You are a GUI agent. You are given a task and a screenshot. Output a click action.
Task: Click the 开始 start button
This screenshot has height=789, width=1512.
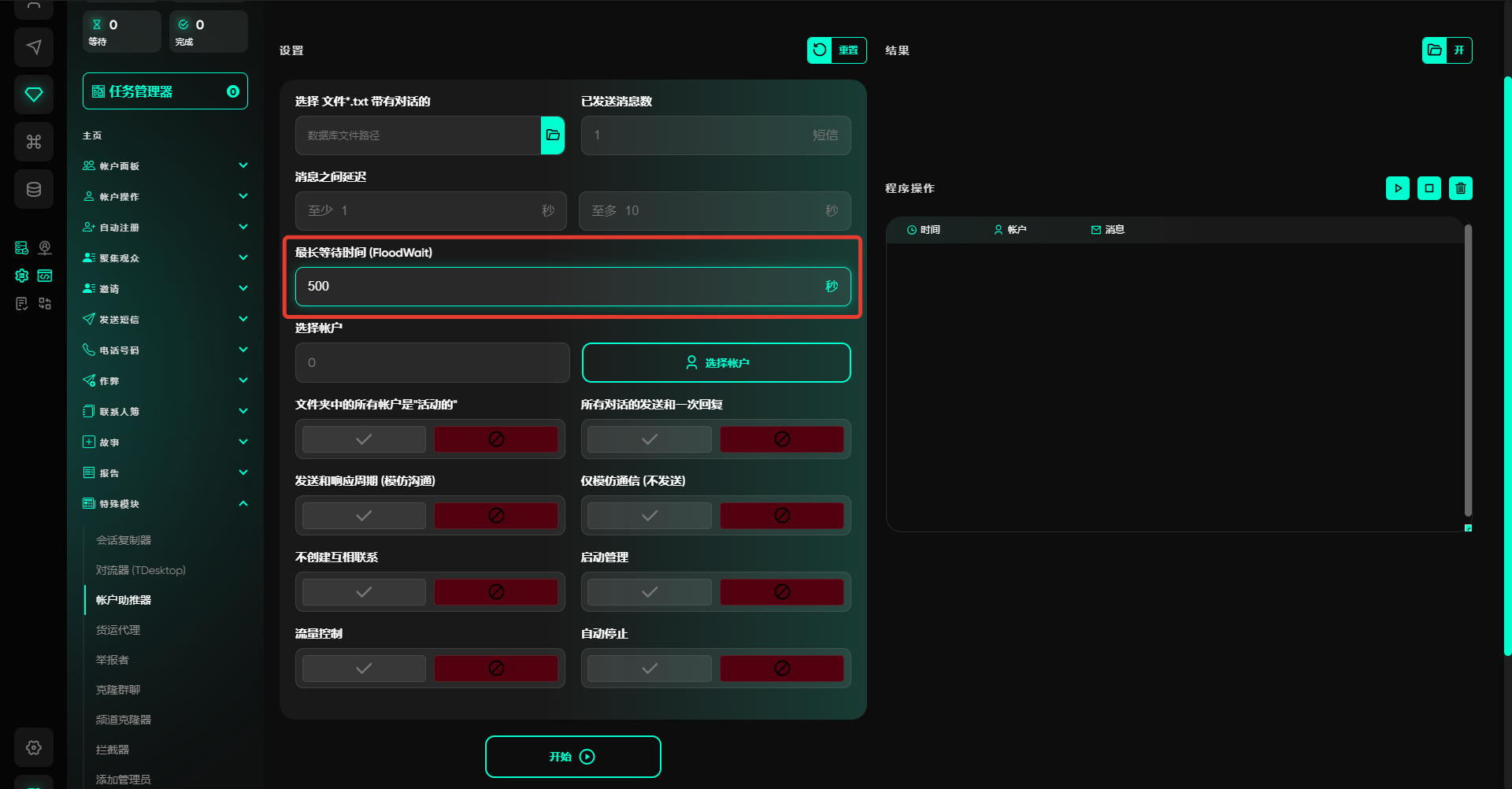[x=573, y=757]
